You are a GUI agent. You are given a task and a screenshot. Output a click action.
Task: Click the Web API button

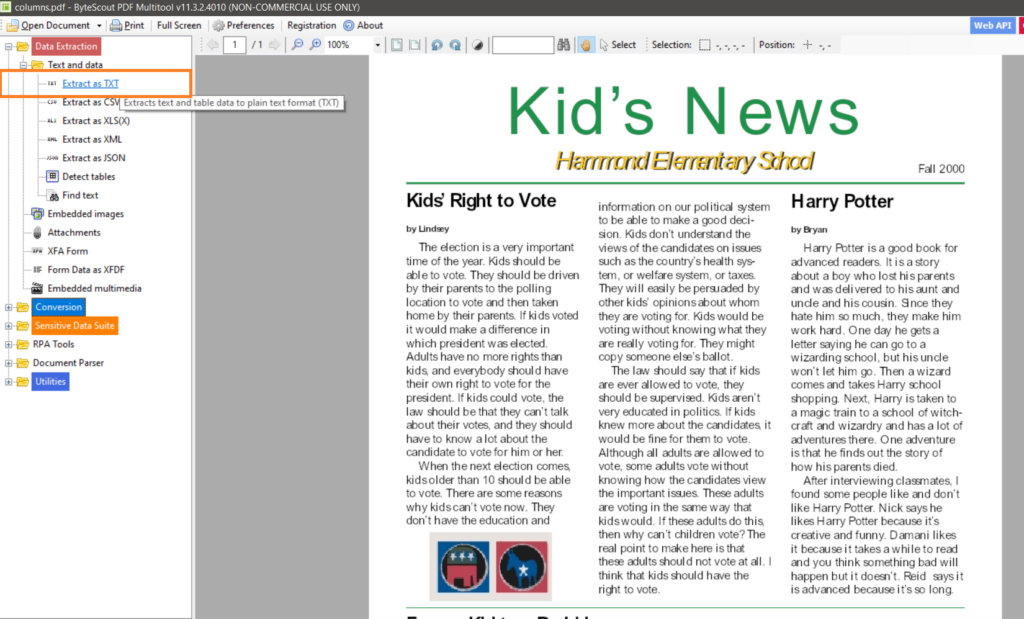point(992,25)
